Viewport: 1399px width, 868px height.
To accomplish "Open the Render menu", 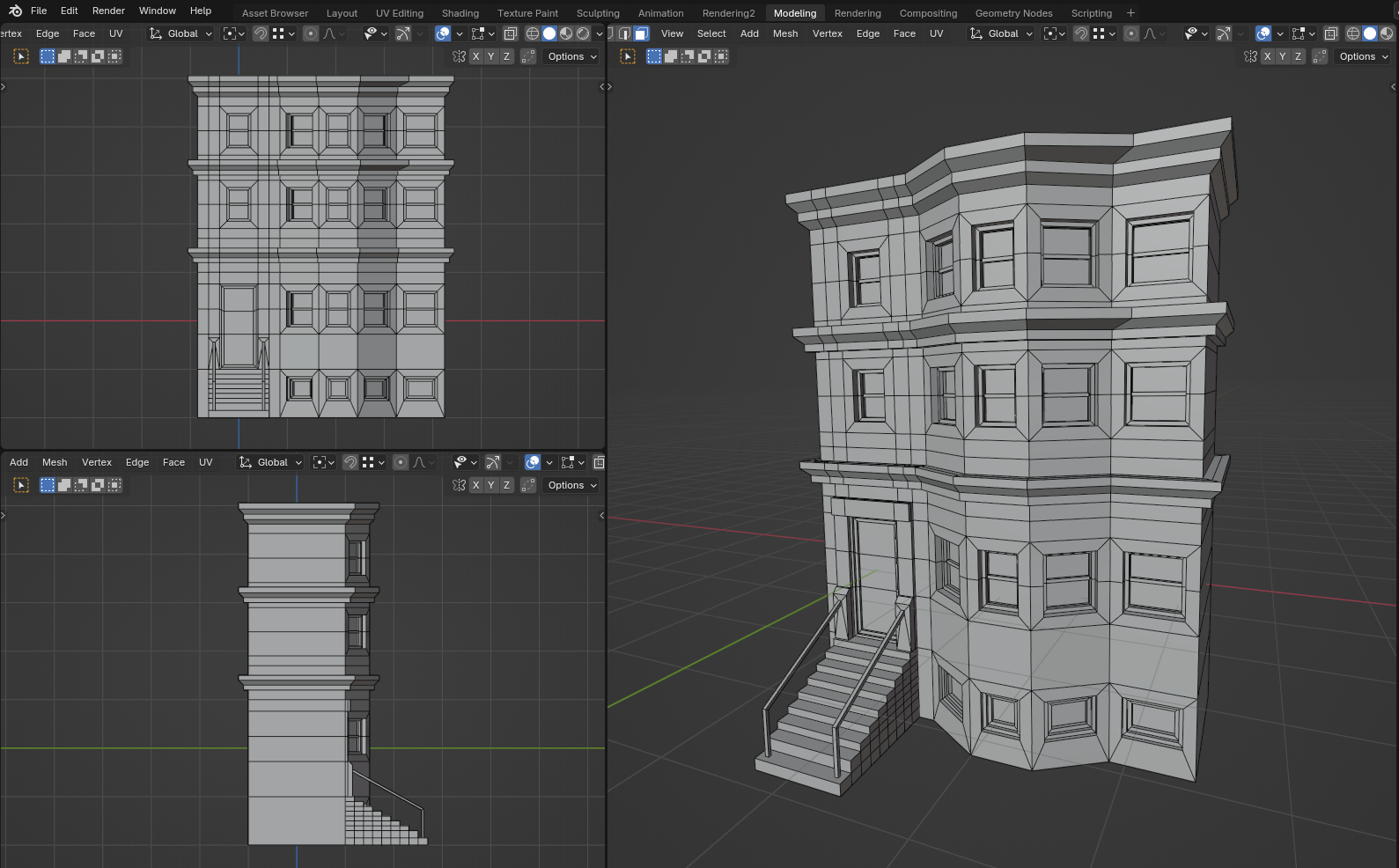I will coord(108,11).
